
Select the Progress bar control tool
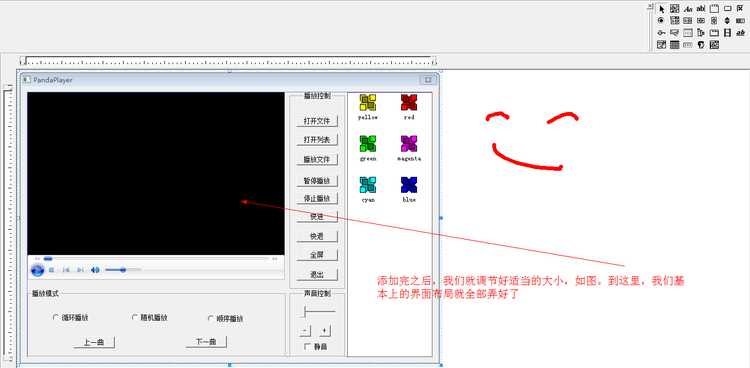740,21
